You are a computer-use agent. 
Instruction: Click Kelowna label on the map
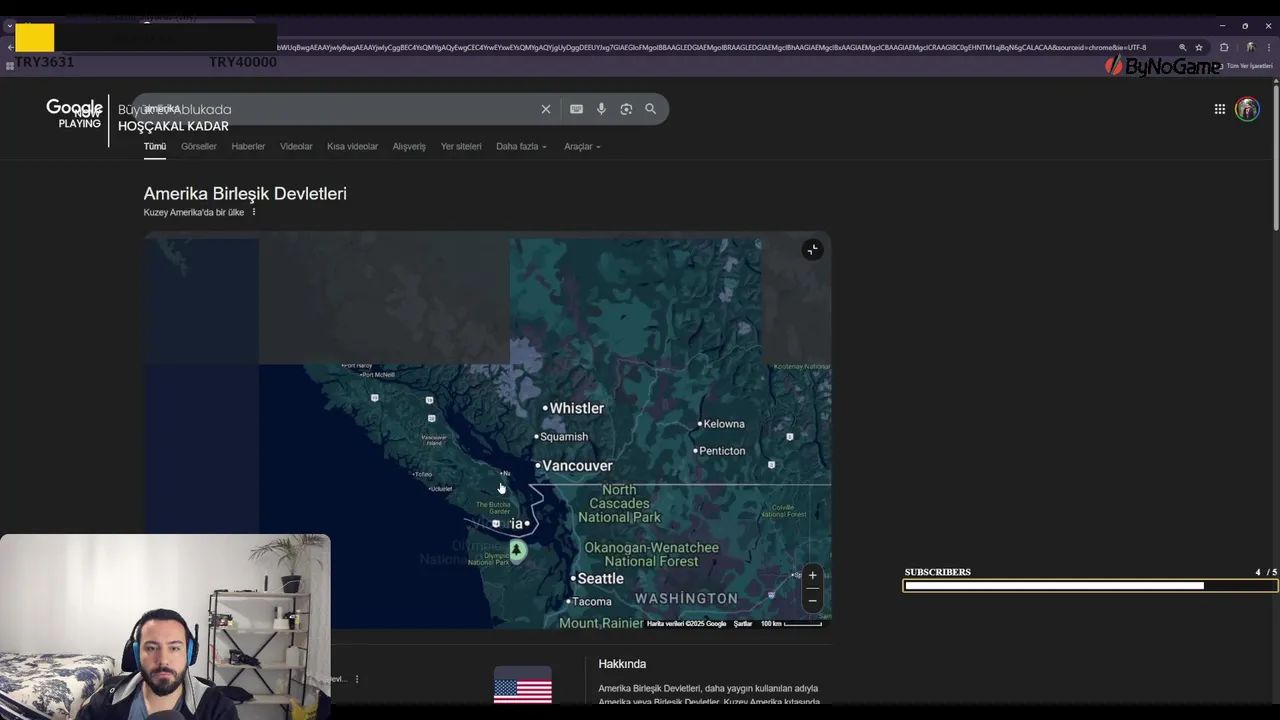[724, 424]
